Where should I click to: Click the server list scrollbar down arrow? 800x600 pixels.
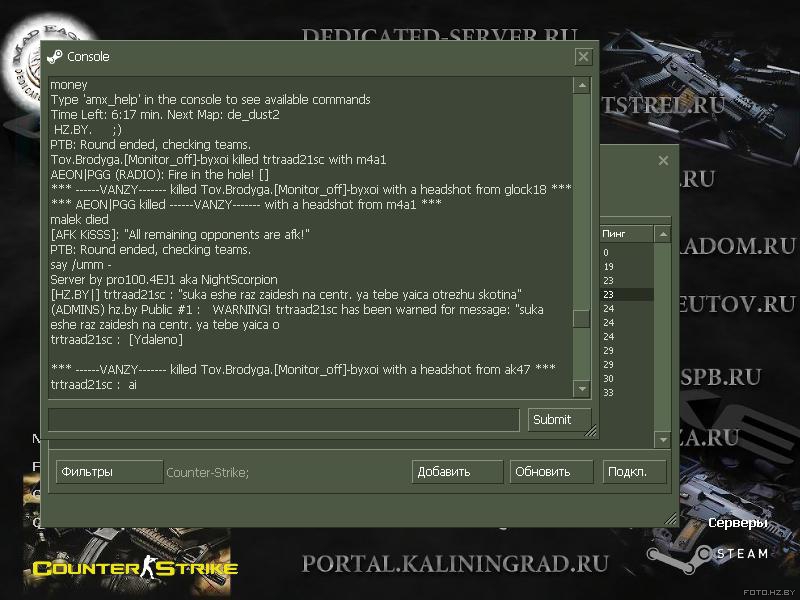(663, 439)
